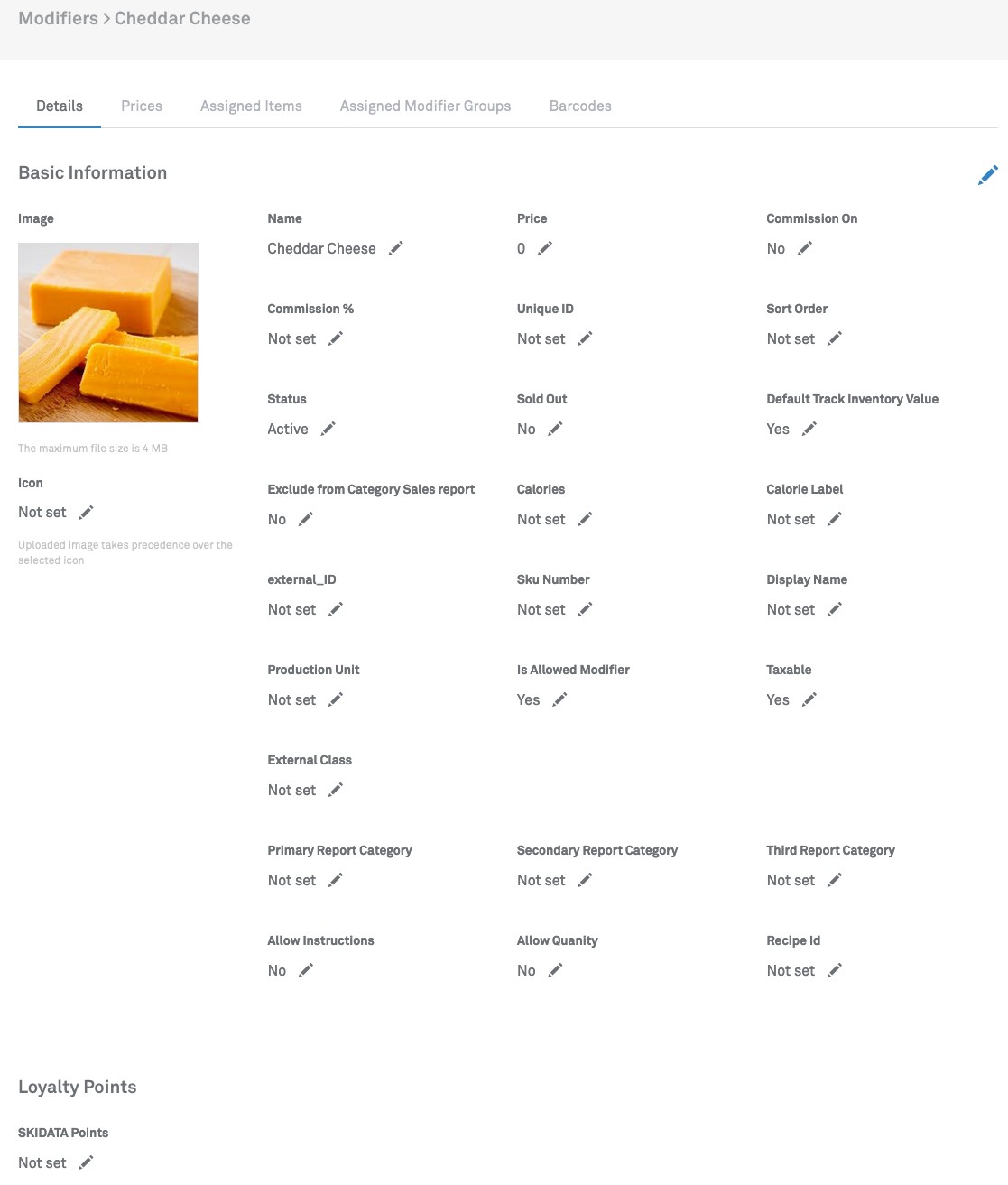The height and width of the screenshot is (1185, 1008).
Task: Open the Assigned Items tab
Action: pyautogui.click(x=251, y=106)
